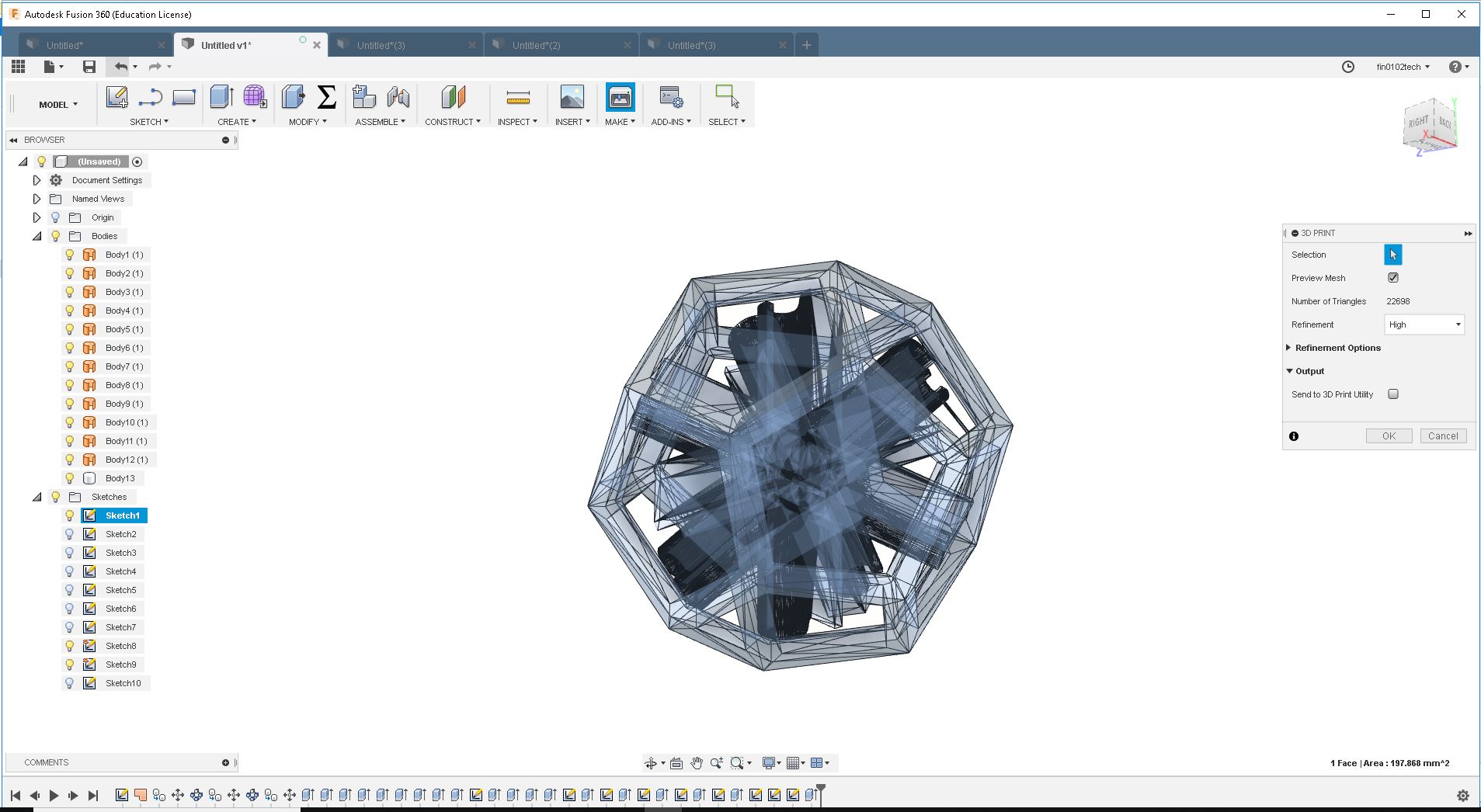This screenshot has height=812, width=1481.
Task: Click the Save icon
Action: (x=89, y=67)
